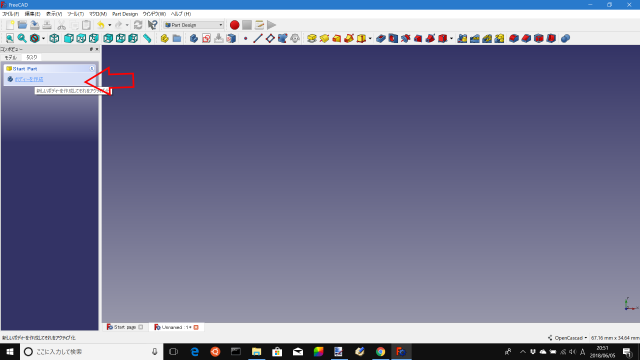Float the combo view panel

tap(91, 49)
